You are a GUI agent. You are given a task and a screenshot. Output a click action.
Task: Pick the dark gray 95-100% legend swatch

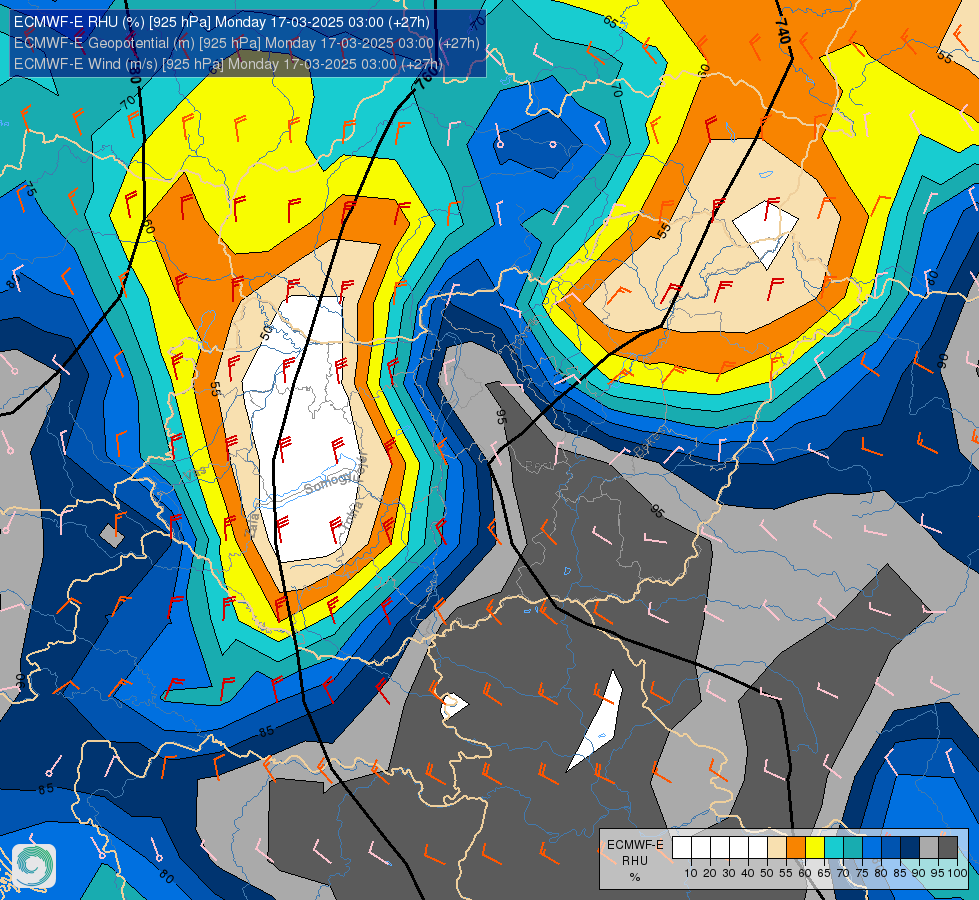point(948,848)
